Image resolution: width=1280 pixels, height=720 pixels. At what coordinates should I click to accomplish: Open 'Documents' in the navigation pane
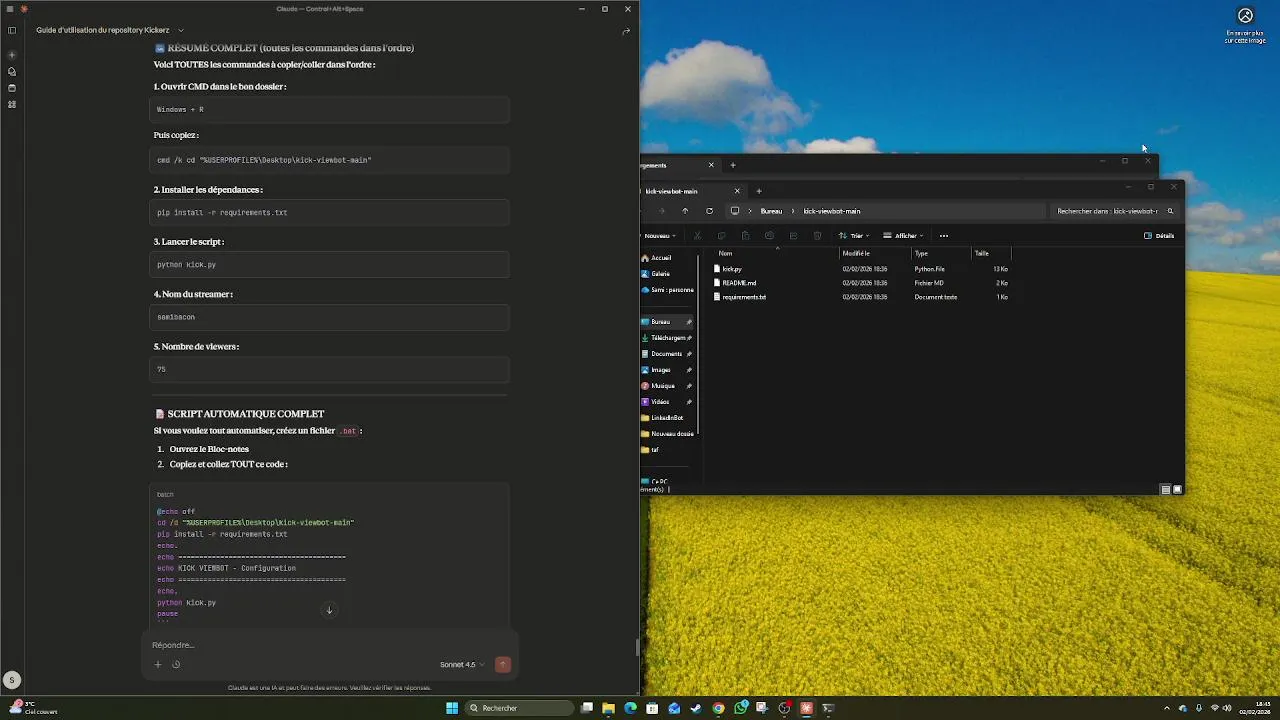tap(667, 354)
